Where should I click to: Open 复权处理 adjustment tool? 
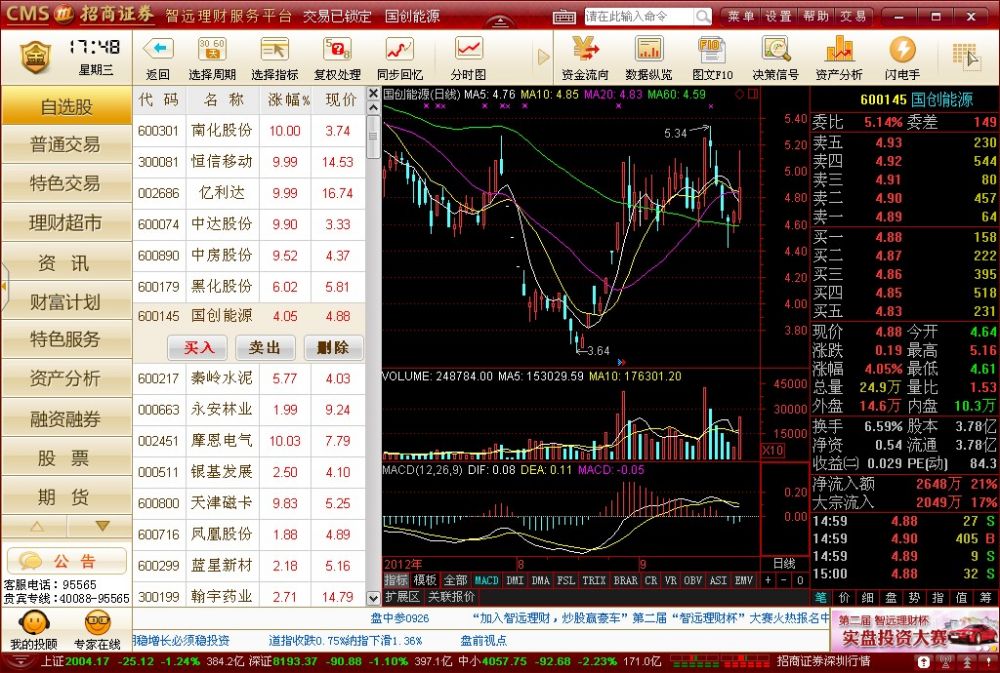pos(337,58)
